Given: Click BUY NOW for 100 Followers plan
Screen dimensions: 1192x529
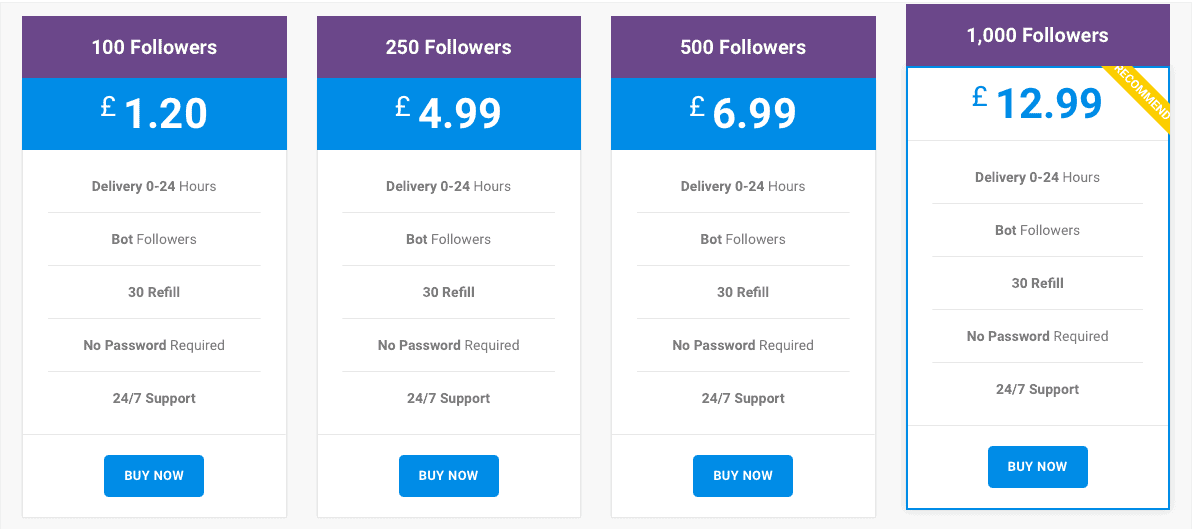Looking at the screenshot, I should pyautogui.click(x=154, y=476).
